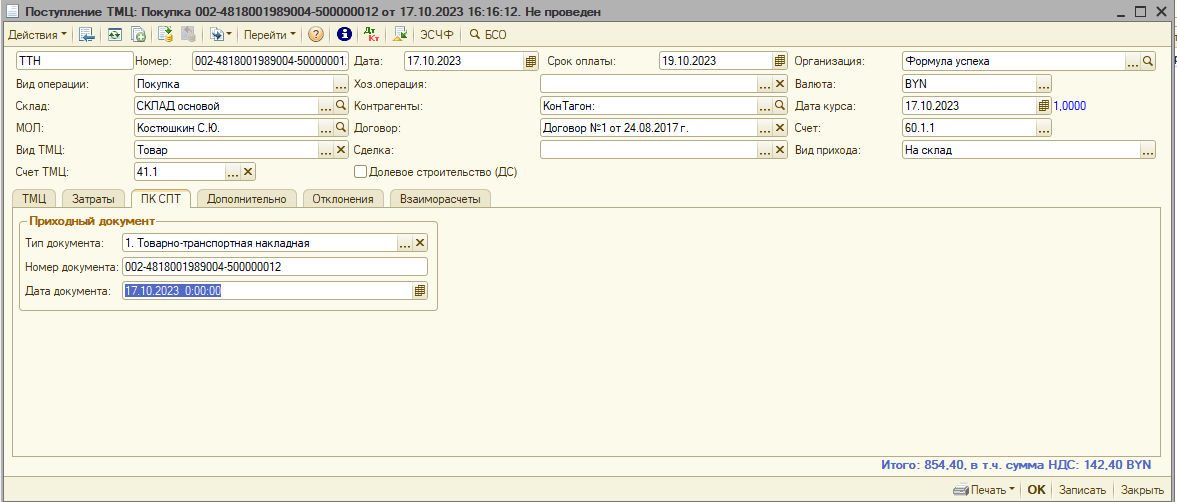The height and width of the screenshot is (502, 1177).
Task: Click into the Номер документа field
Action: pyautogui.click(x=273, y=267)
